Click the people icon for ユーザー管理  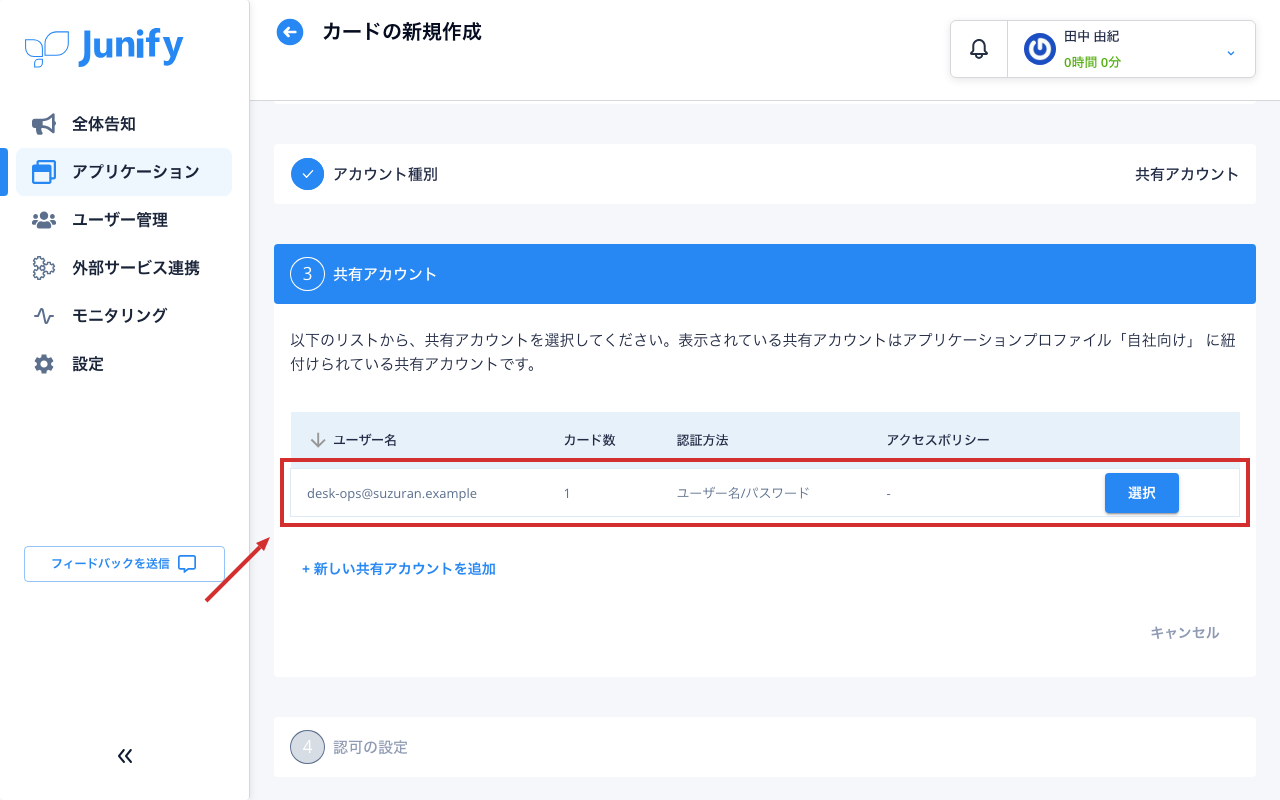43,220
